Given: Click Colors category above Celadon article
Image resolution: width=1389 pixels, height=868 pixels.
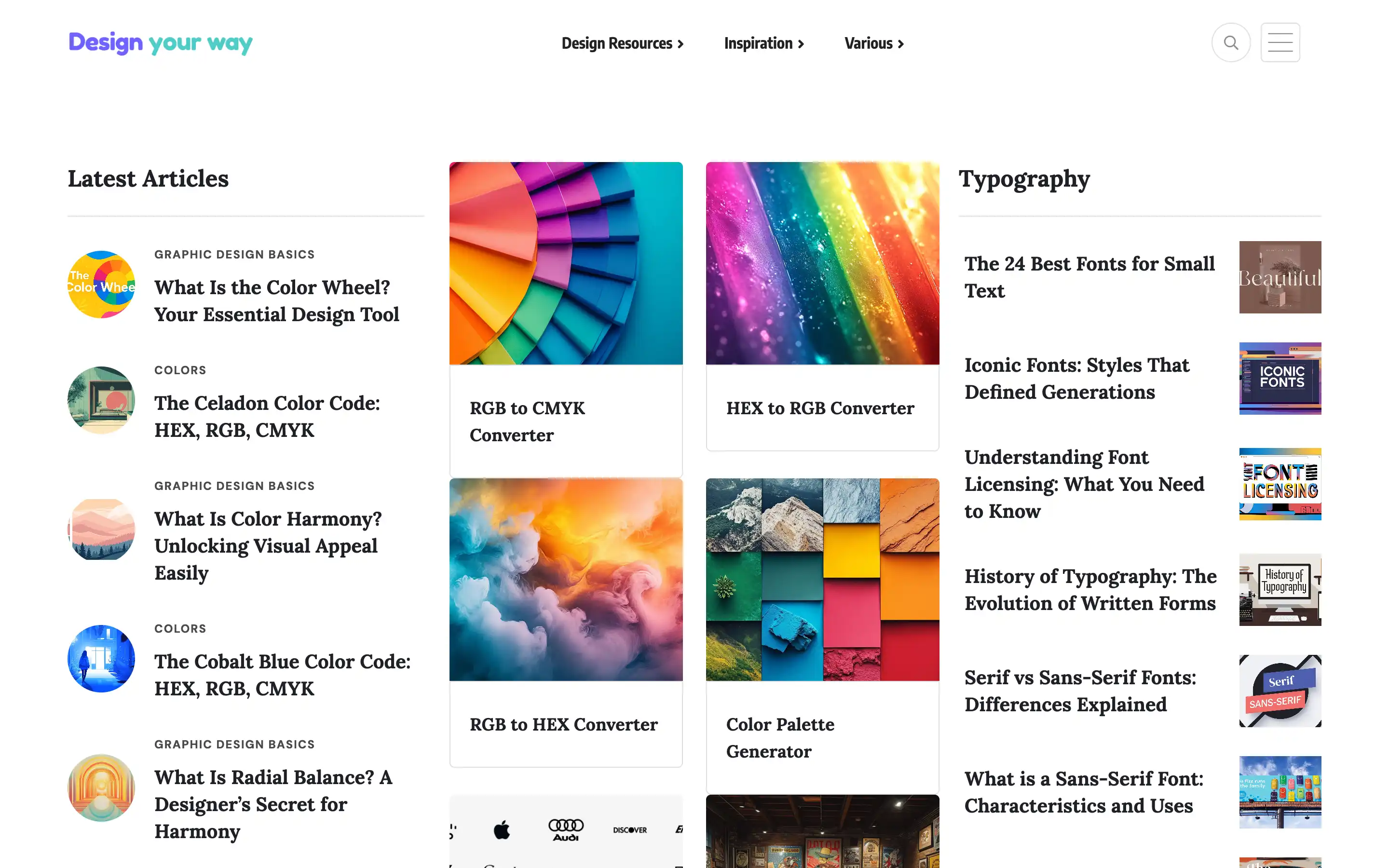Looking at the screenshot, I should point(180,370).
